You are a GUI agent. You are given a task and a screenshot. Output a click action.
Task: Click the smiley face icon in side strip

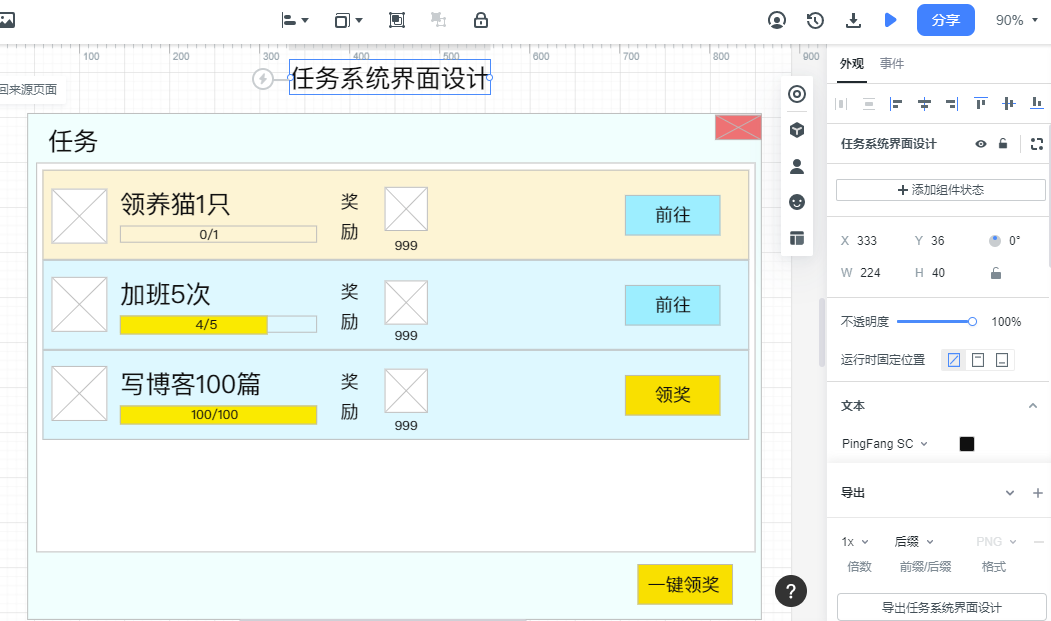[x=797, y=202]
